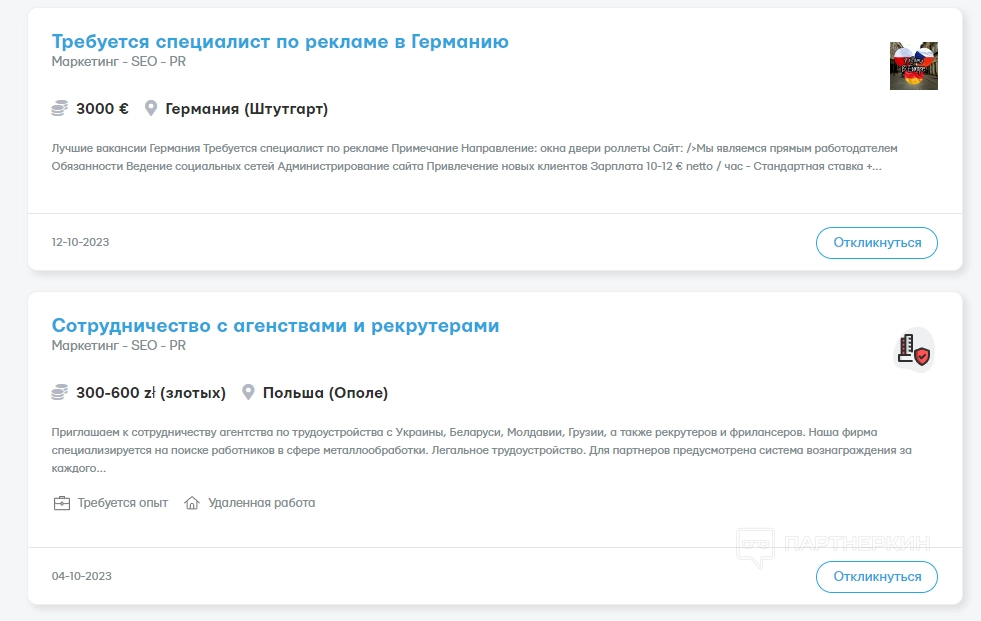Image resolution: width=981 pixels, height=621 pixels.
Task: Click the 04-10-2023 posting date
Action: [x=81, y=577]
